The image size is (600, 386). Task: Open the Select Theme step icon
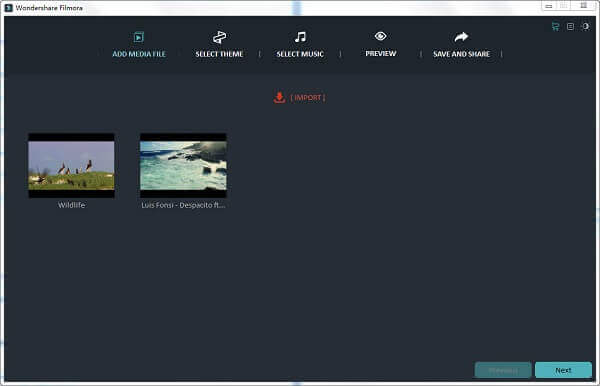(219, 37)
